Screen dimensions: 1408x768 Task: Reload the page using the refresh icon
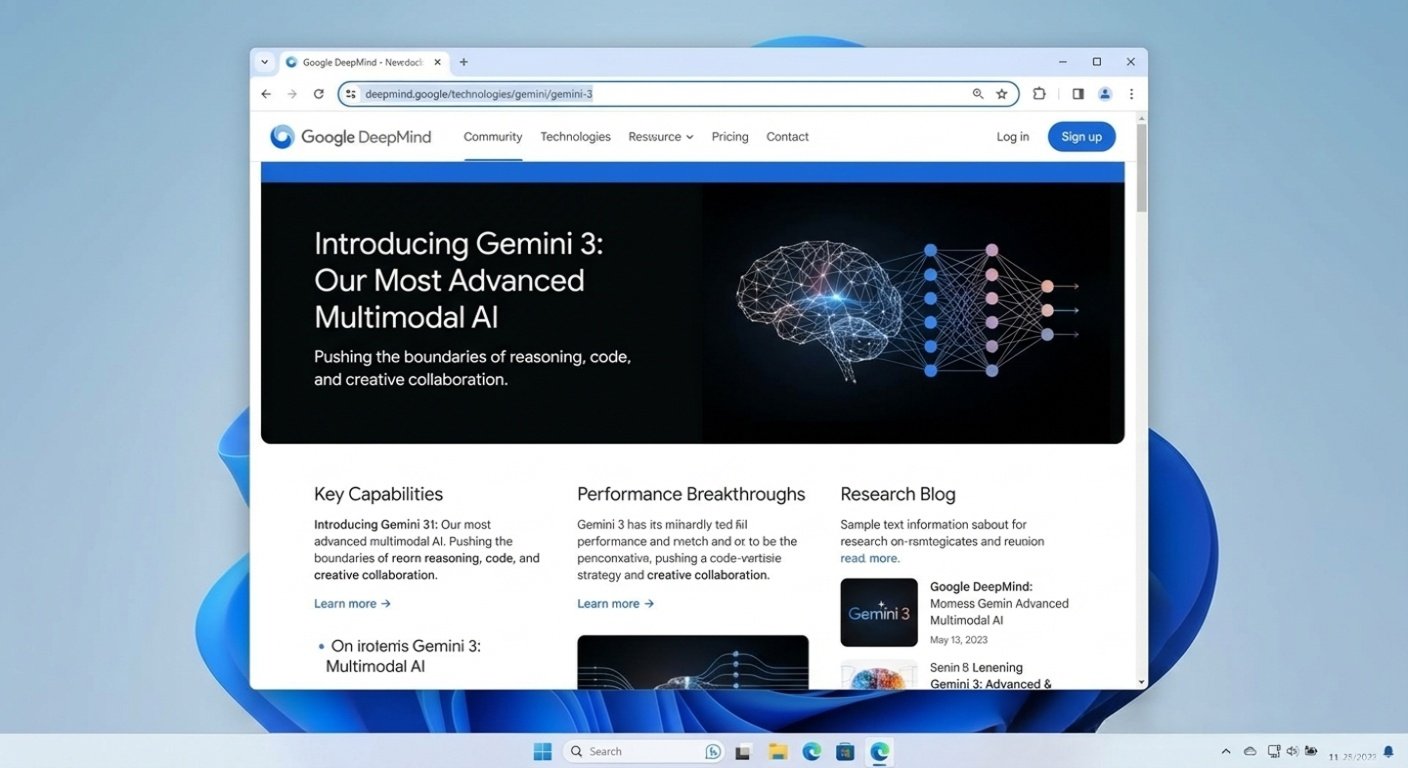[x=319, y=93]
